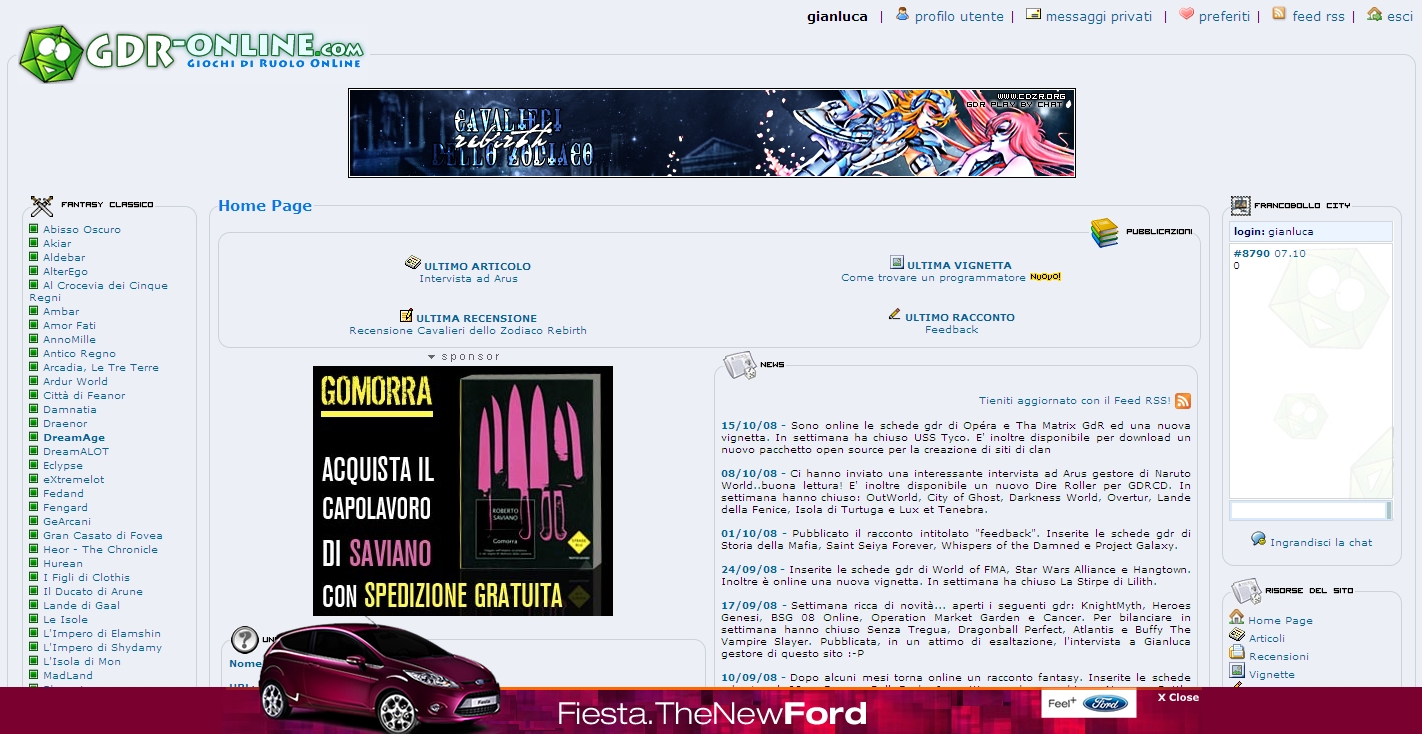Click the Pubblicazioni stacked books icon
The width and height of the screenshot is (1422, 734).
(x=1104, y=232)
